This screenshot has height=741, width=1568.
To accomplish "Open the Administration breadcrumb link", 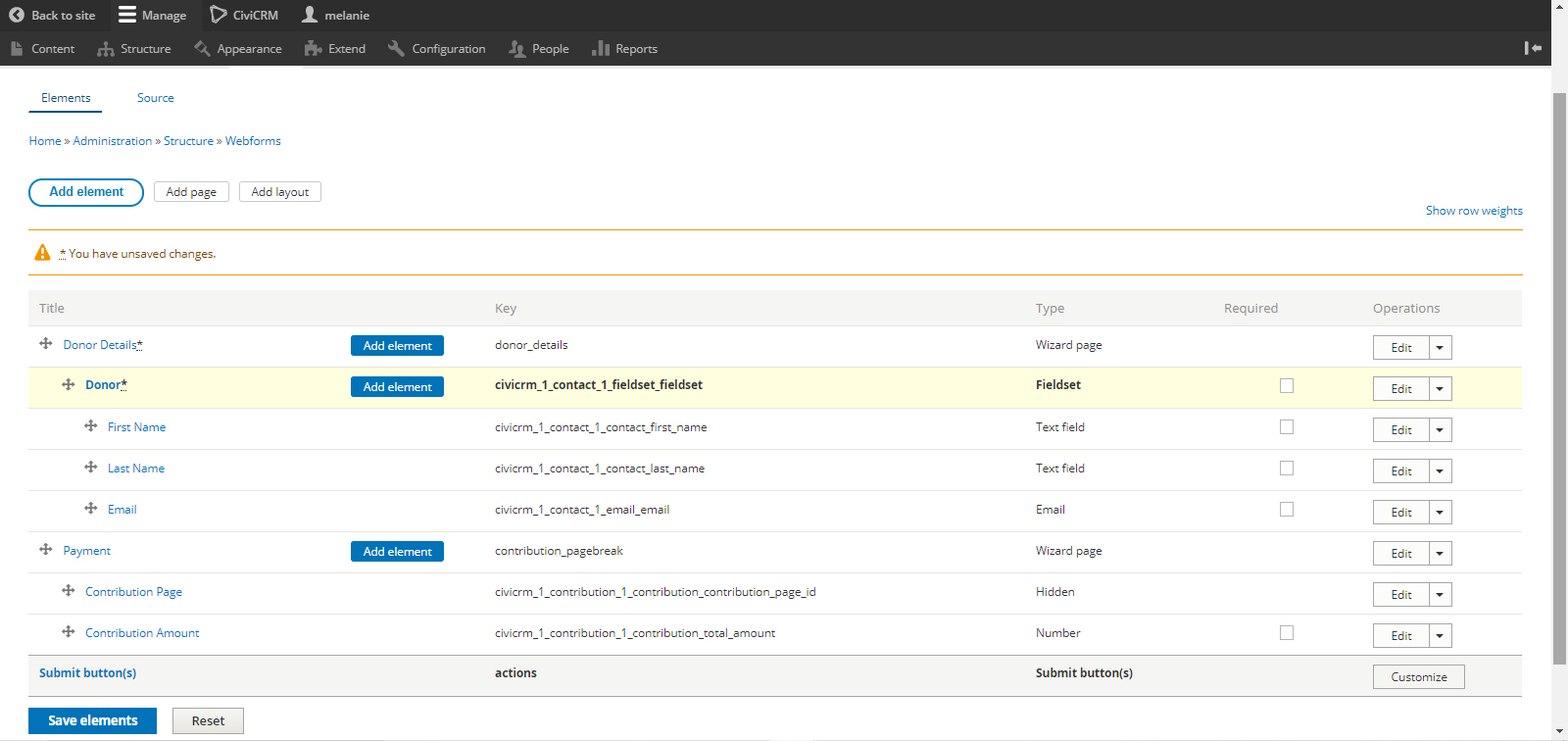I will point(113,141).
